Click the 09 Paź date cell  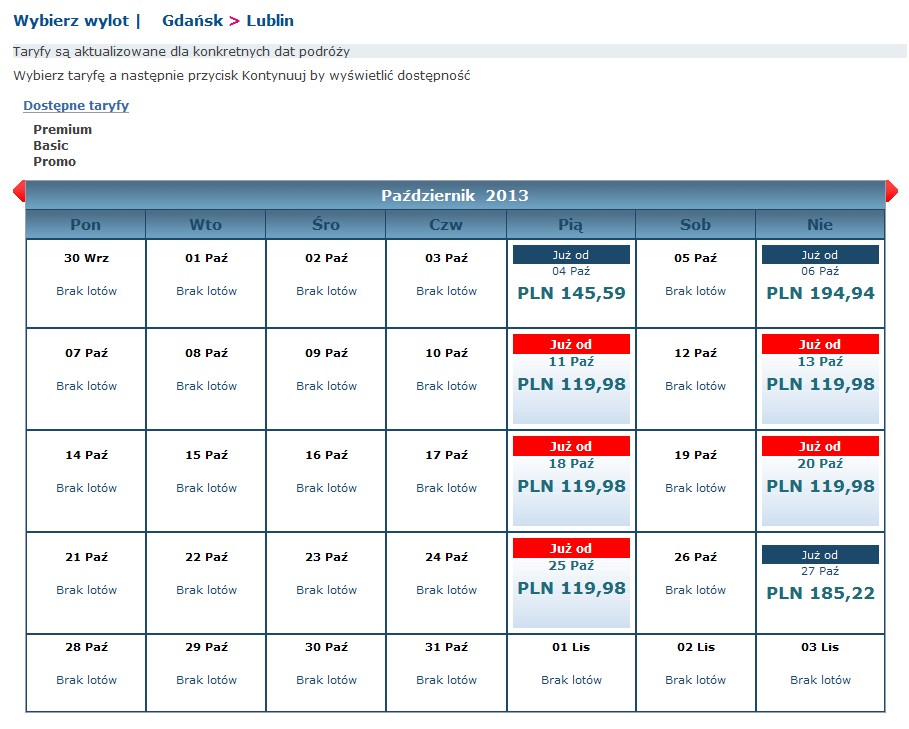pos(326,379)
